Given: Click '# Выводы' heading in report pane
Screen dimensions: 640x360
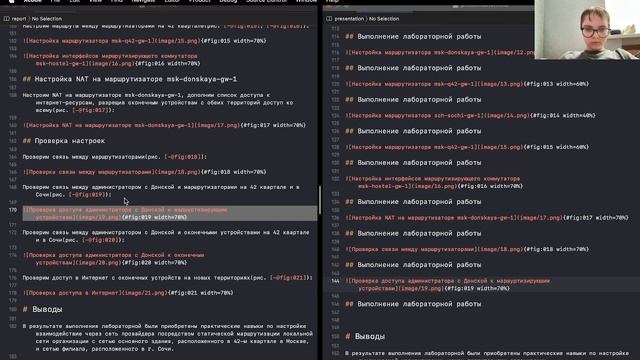Looking at the screenshot, I should (42, 309).
